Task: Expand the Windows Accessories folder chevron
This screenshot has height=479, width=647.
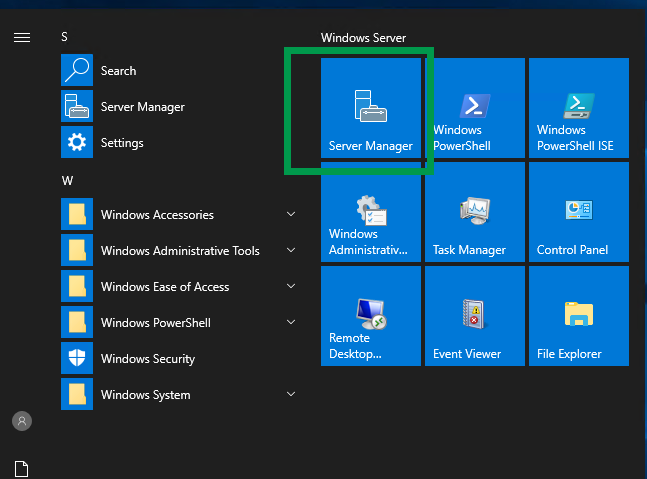Action: (291, 215)
